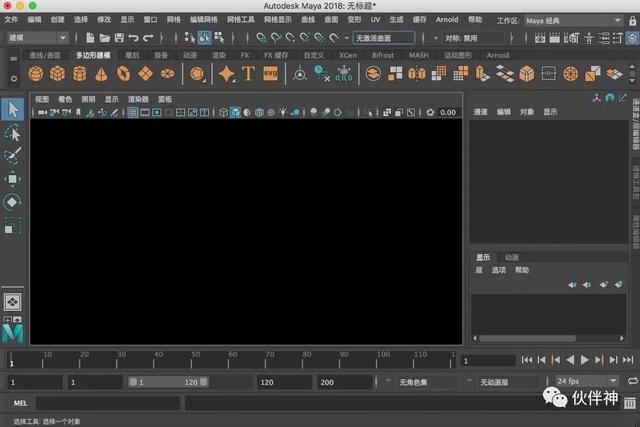The width and height of the screenshot is (640, 427).
Task: Create polygon Type text from shelf
Action: 248,74
